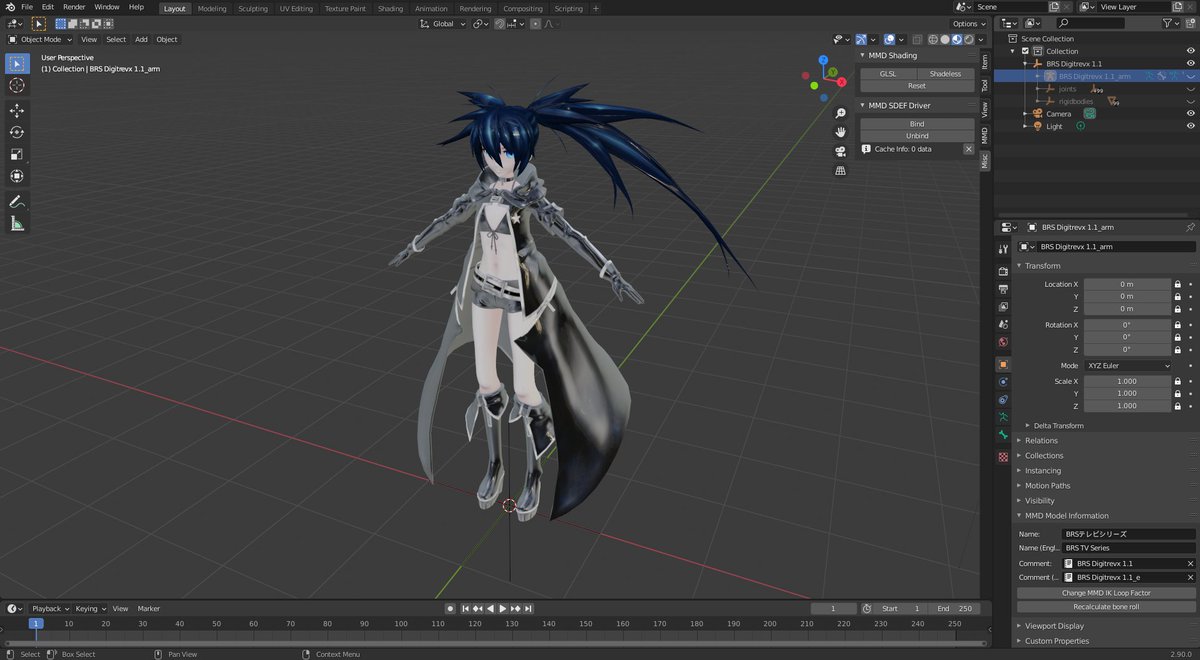Hide the Collection via eye icon
Screen dimensions: 1200x660
(x=1190, y=51)
